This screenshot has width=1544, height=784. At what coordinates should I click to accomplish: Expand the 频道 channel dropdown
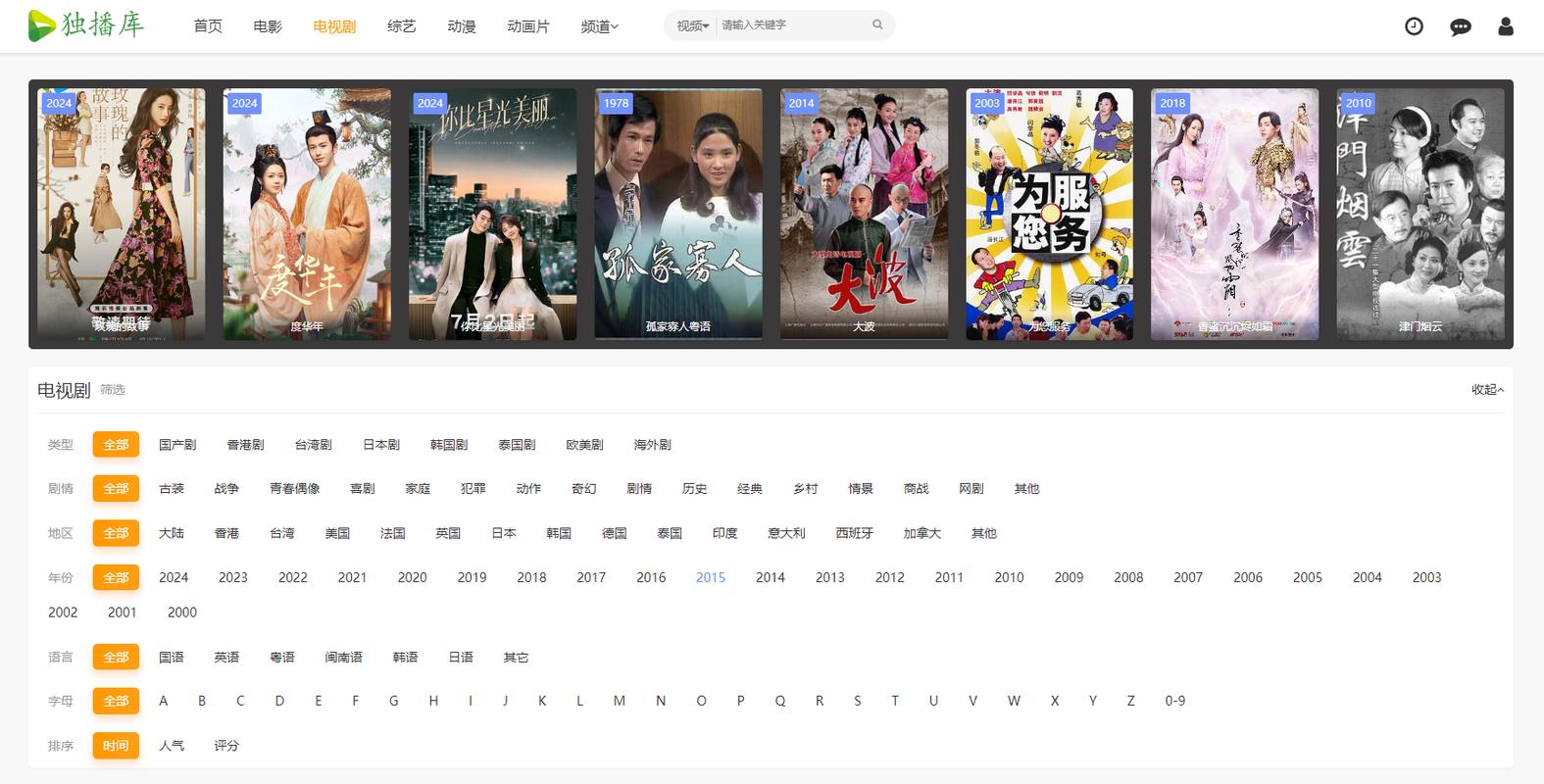click(599, 26)
